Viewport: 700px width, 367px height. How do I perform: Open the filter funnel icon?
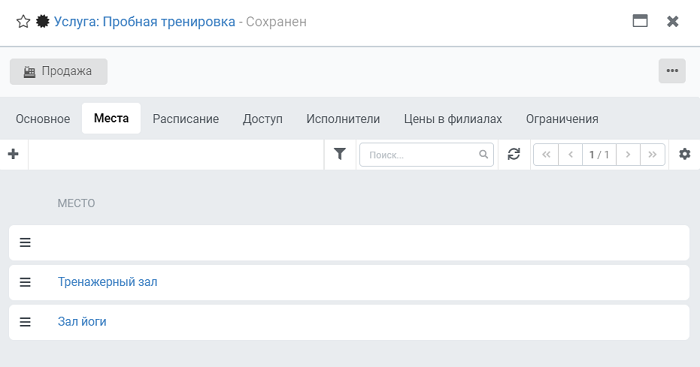(340, 154)
